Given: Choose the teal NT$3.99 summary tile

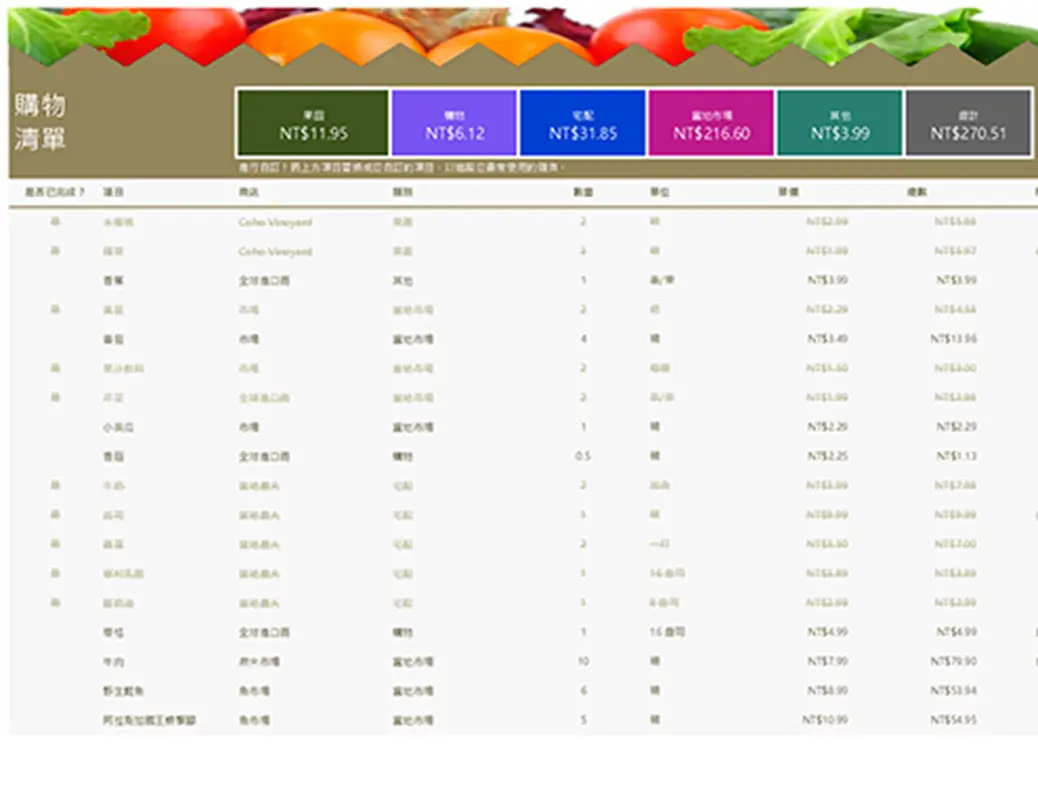Looking at the screenshot, I should coord(839,123).
